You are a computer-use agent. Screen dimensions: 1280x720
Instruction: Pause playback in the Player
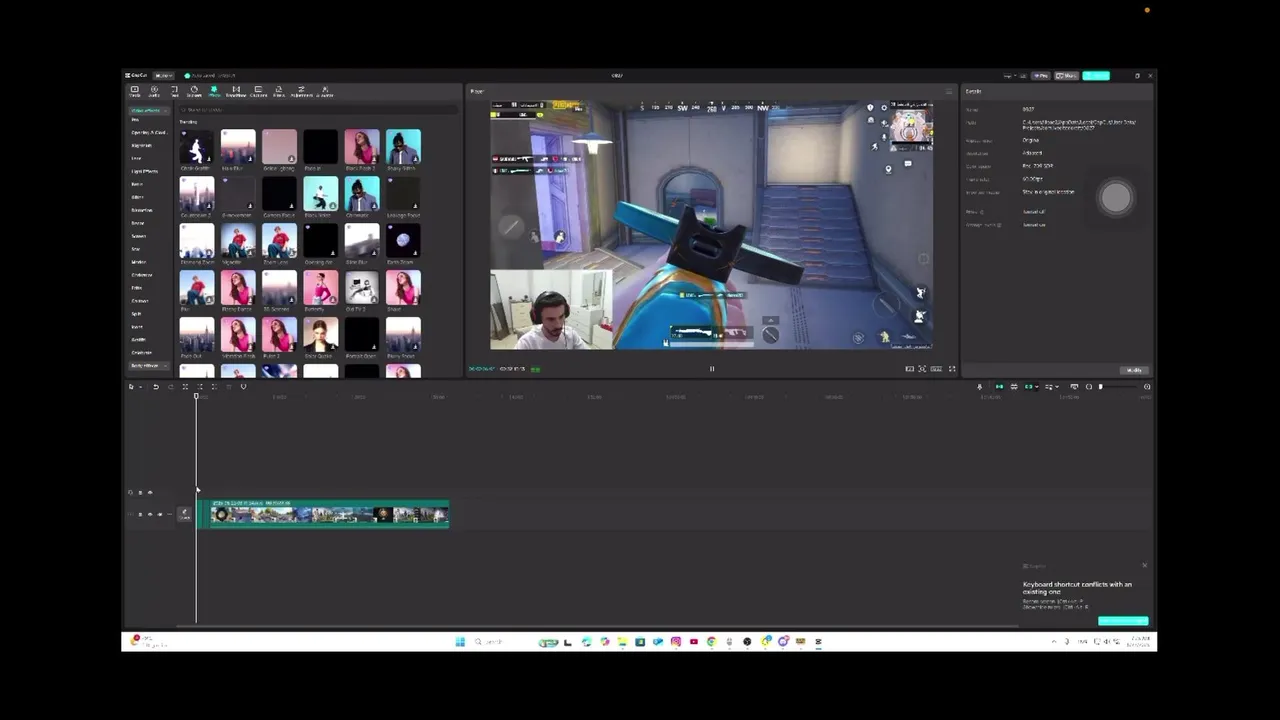pos(712,369)
